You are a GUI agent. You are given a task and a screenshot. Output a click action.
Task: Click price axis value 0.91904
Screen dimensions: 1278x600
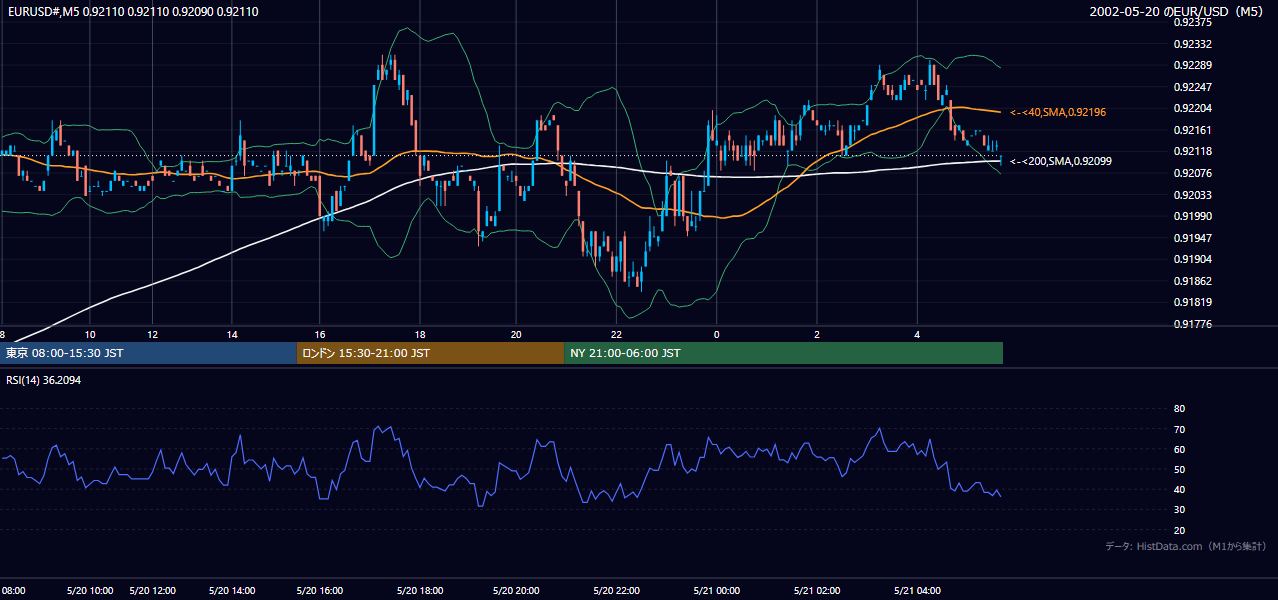tap(1191, 259)
